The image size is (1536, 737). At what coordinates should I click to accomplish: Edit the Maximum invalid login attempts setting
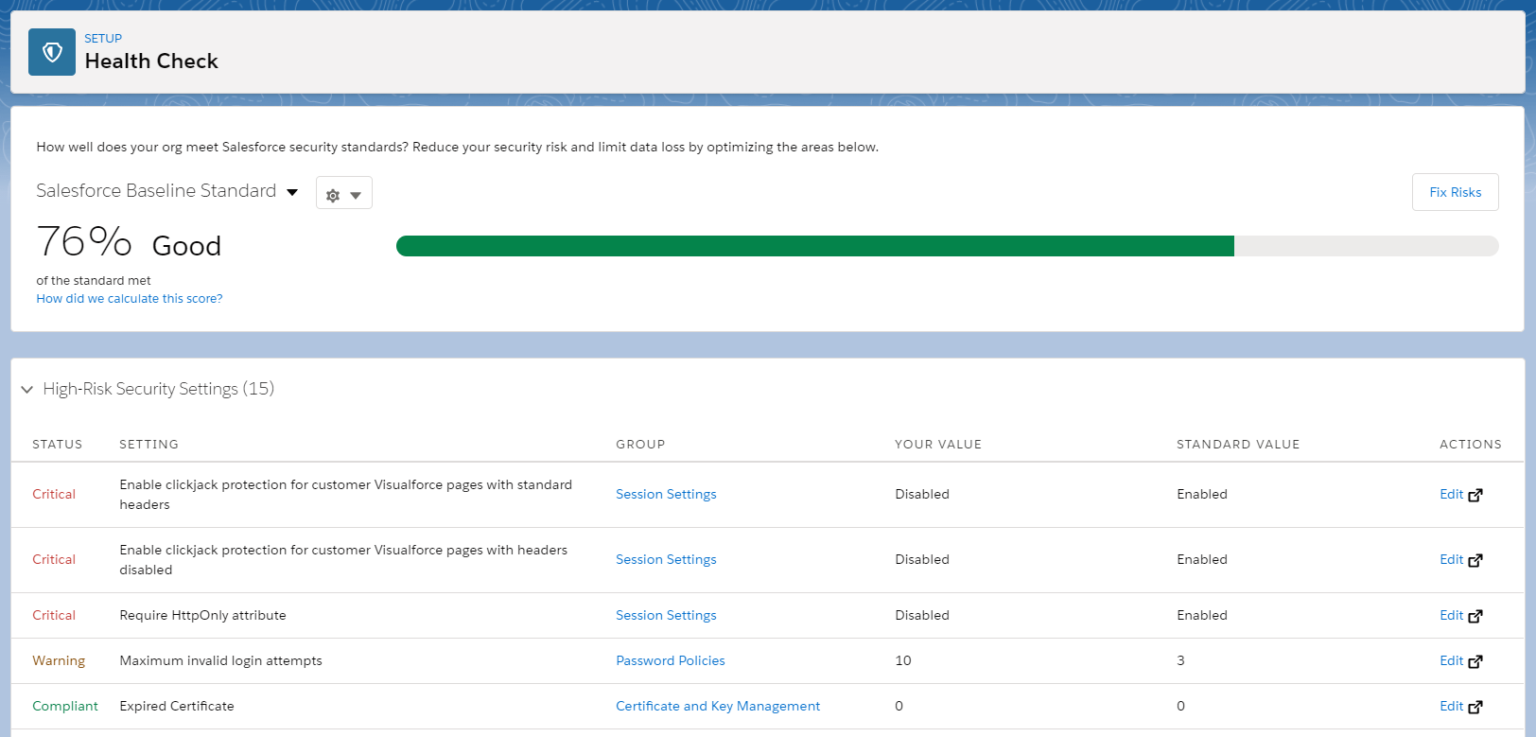click(x=1450, y=660)
